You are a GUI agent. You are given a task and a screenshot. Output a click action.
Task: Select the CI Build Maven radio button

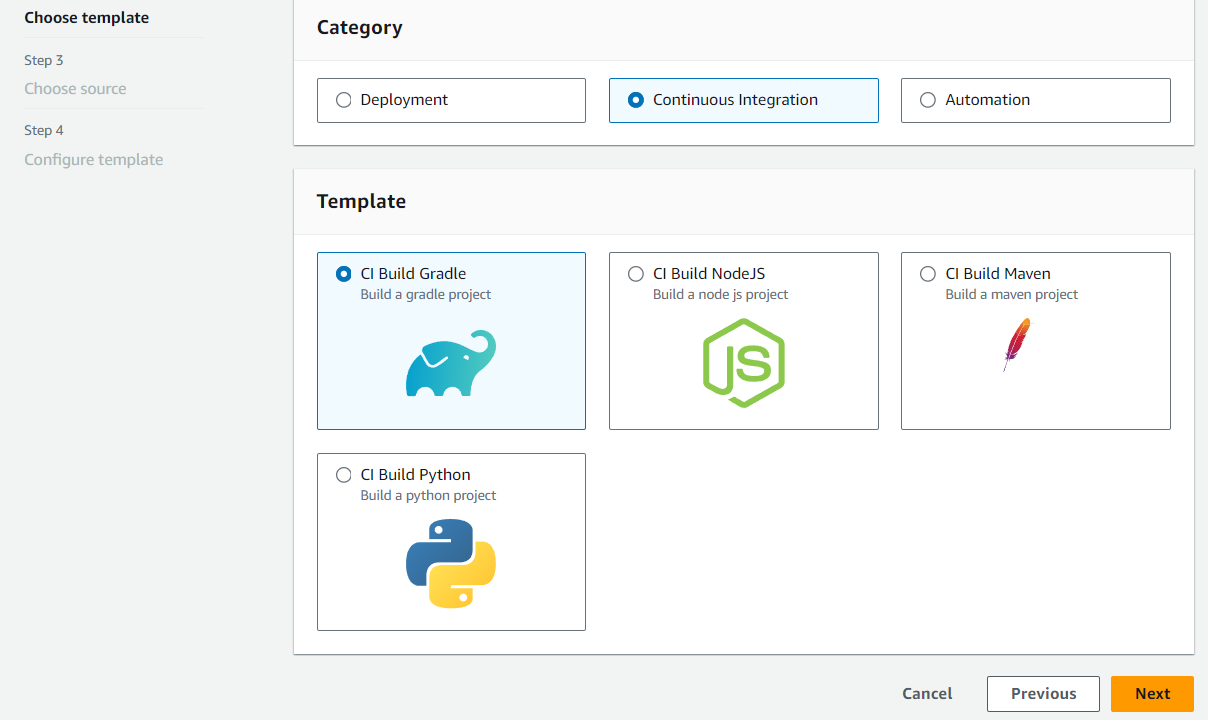click(x=928, y=274)
